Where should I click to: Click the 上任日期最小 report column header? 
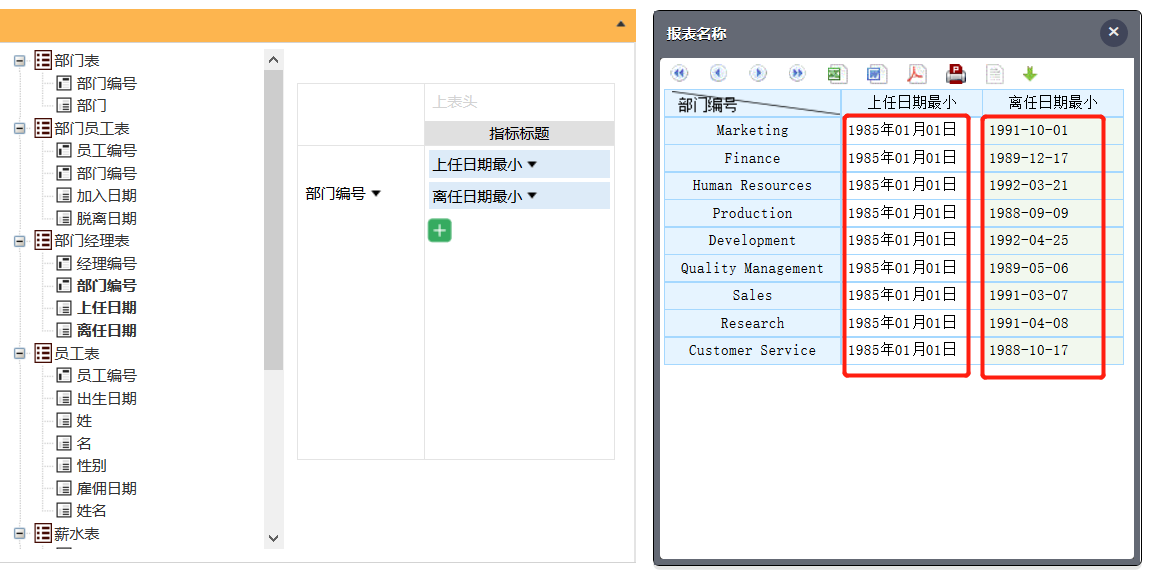(x=912, y=102)
